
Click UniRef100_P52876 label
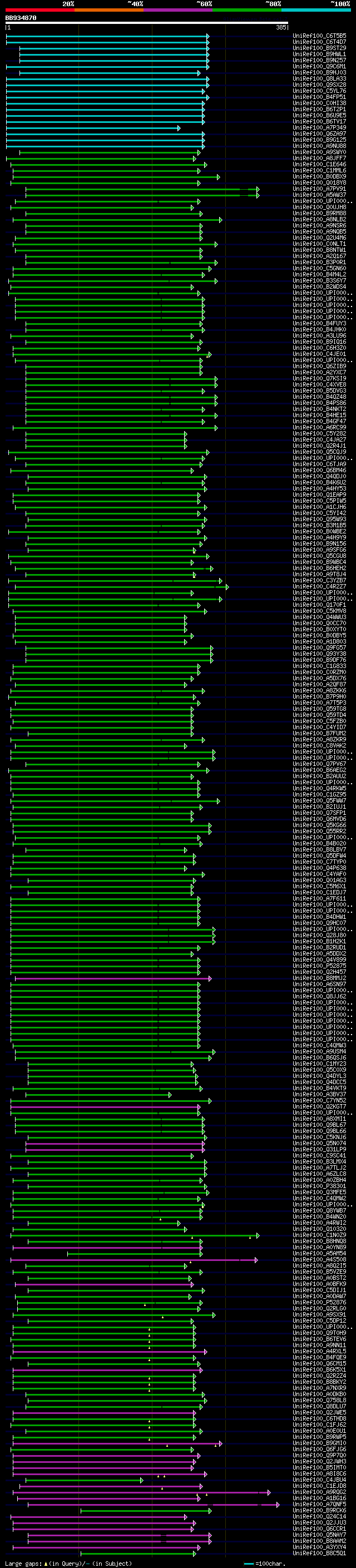[x=319, y=1303]
